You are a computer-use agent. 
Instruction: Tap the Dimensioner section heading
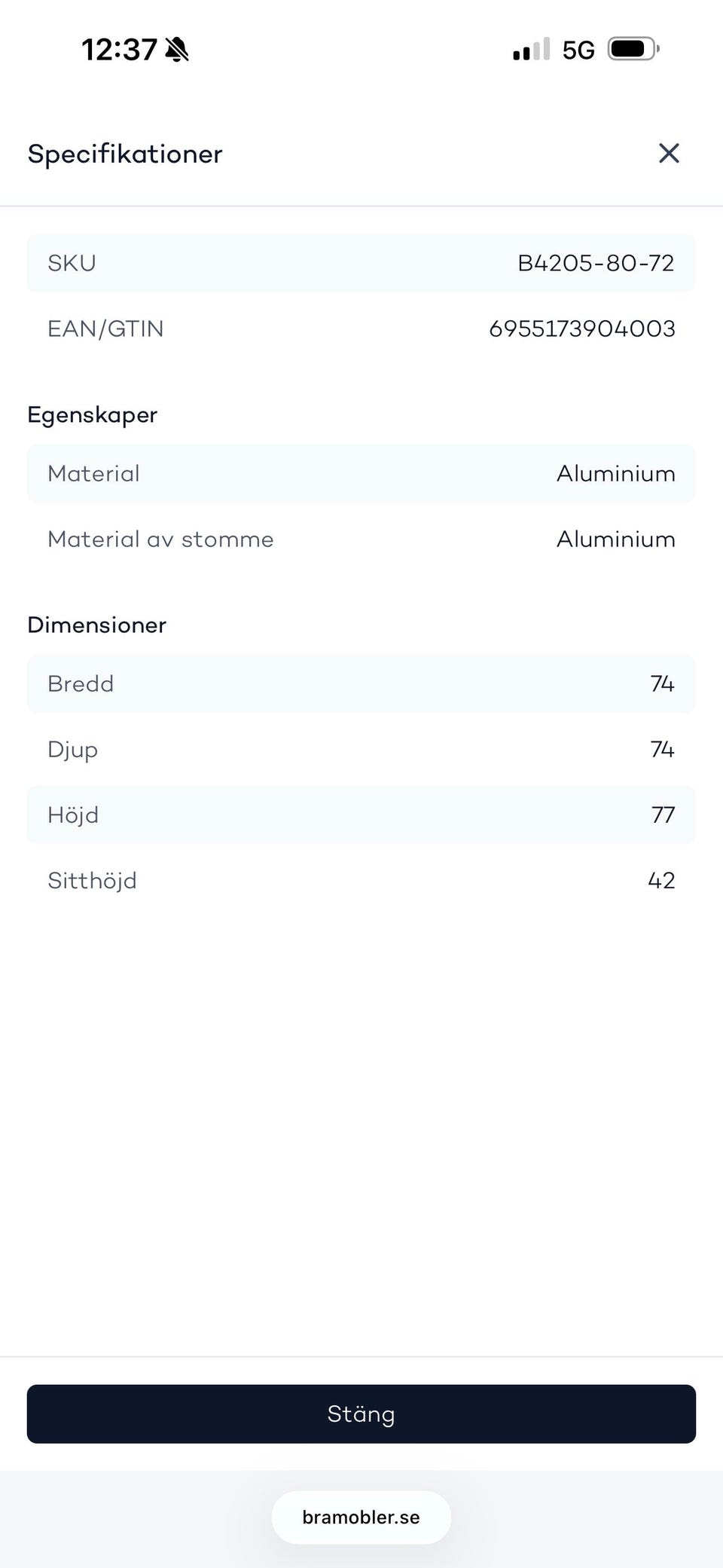click(97, 625)
